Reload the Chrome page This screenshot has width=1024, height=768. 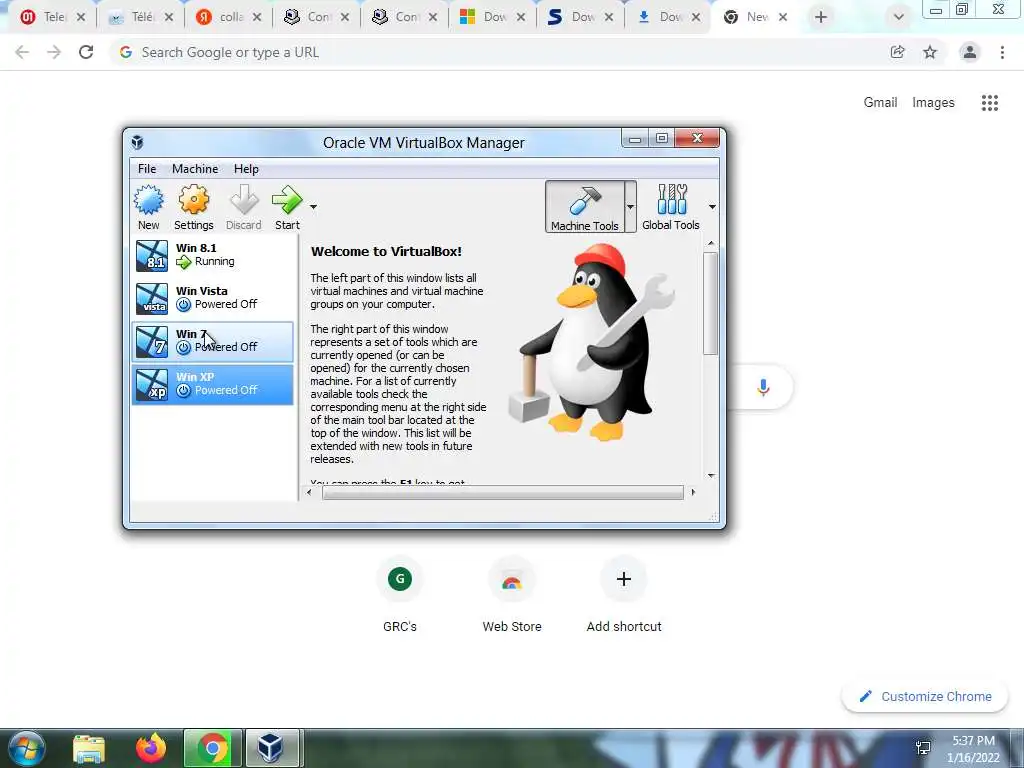86,52
